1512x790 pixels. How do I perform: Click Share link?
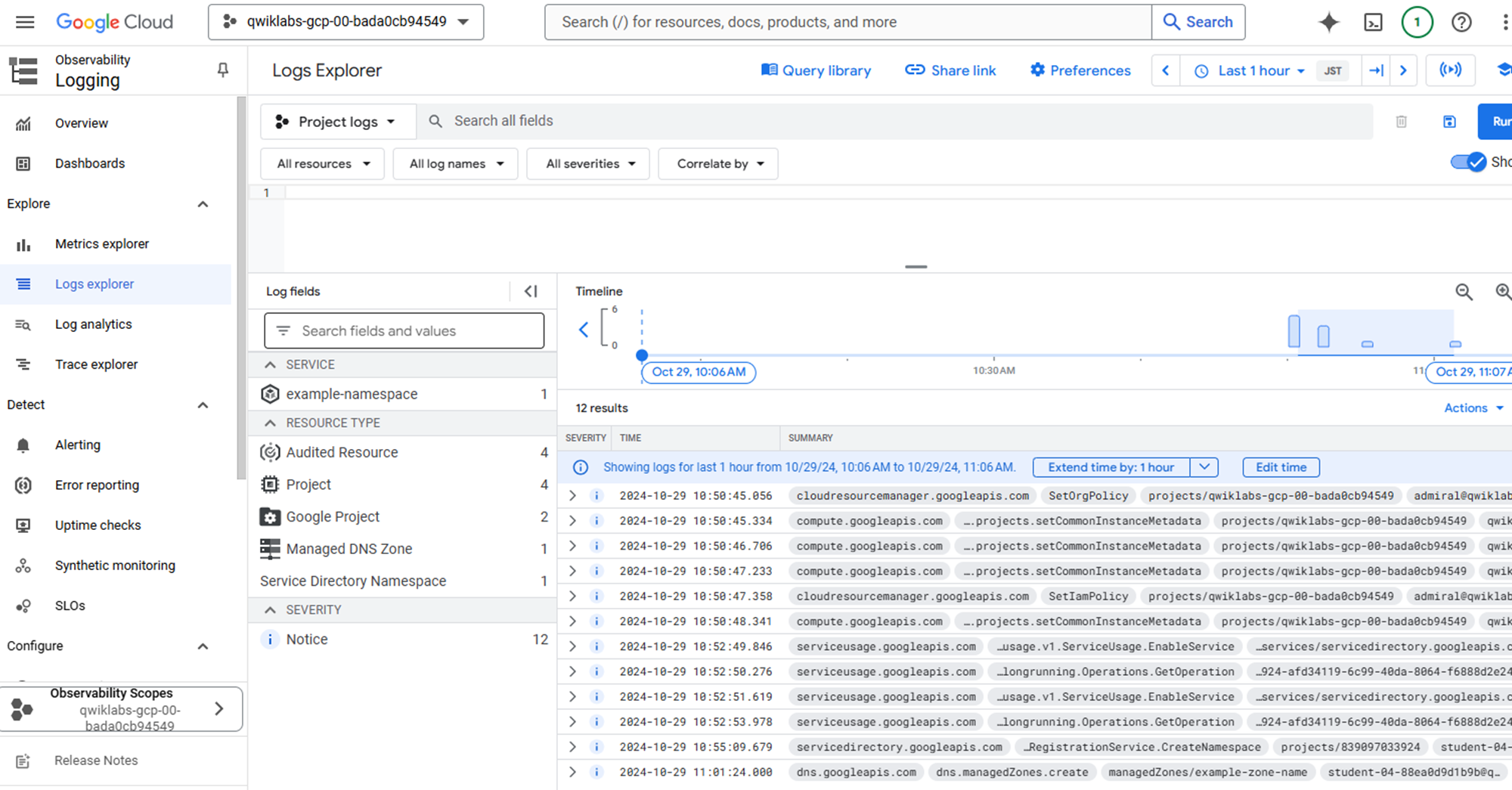pyautogui.click(x=950, y=70)
